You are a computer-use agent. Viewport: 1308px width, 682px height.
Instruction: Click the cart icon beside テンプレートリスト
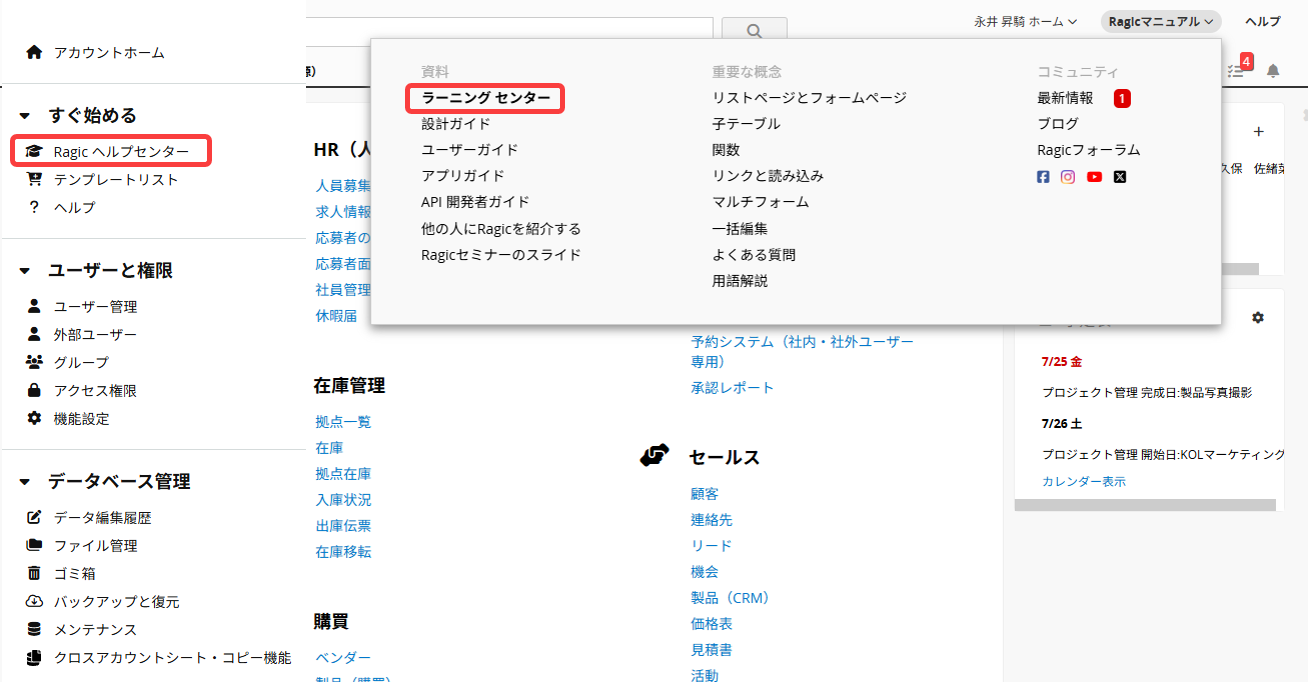click(x=34, y=180)
